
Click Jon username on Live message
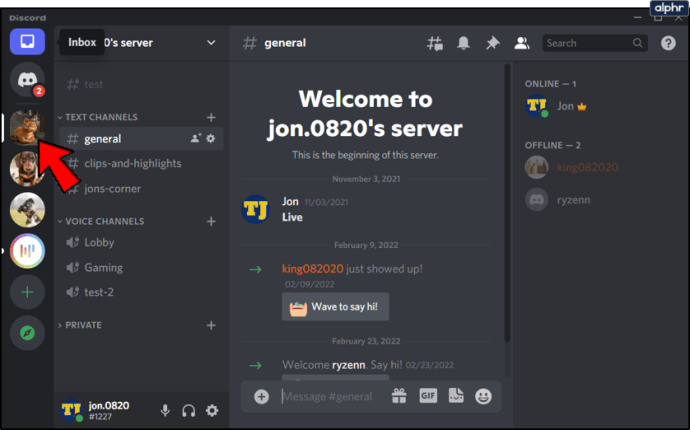[290, 202]
